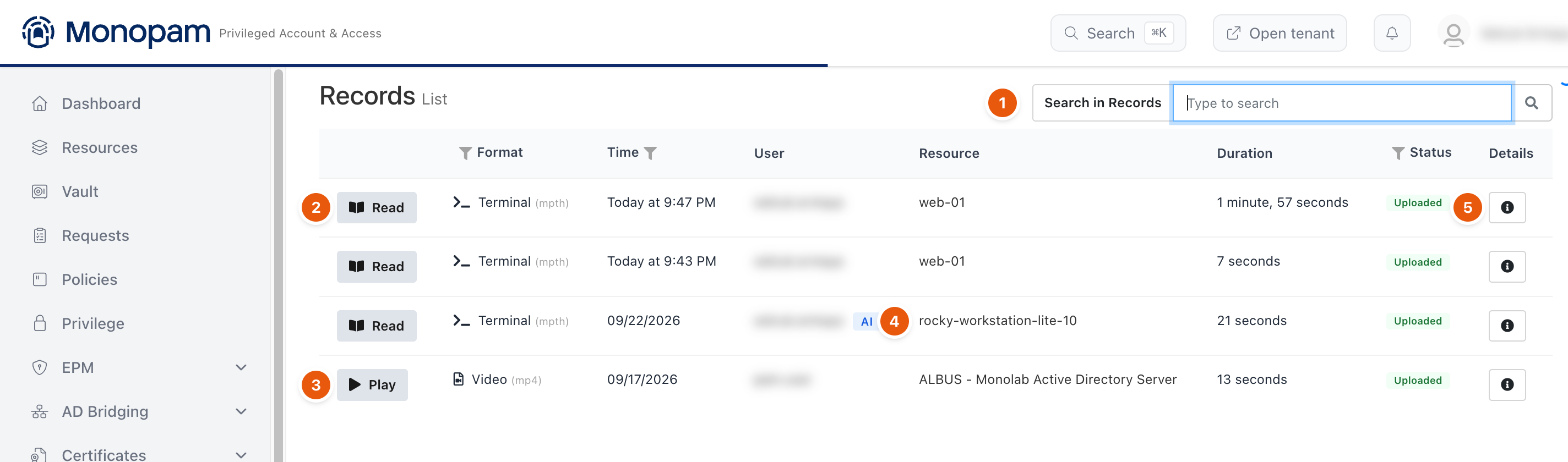The width and height of the screenshot is (1568, 462).
Task: Expand the EPM chevron
Action: point(241,368)
